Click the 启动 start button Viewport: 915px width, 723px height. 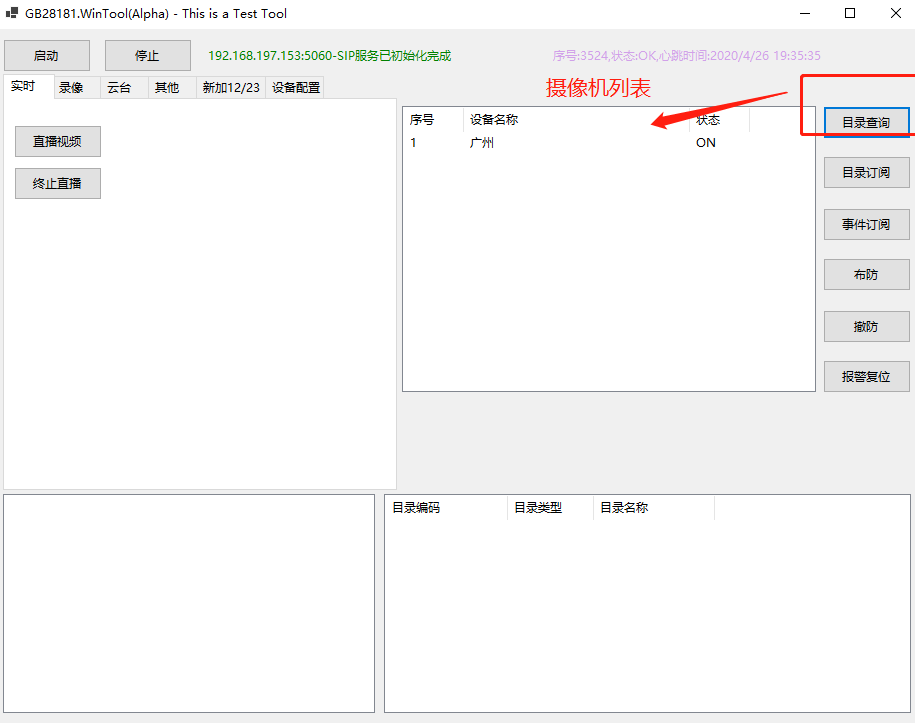pyautogui.click(x=47, y=55)
